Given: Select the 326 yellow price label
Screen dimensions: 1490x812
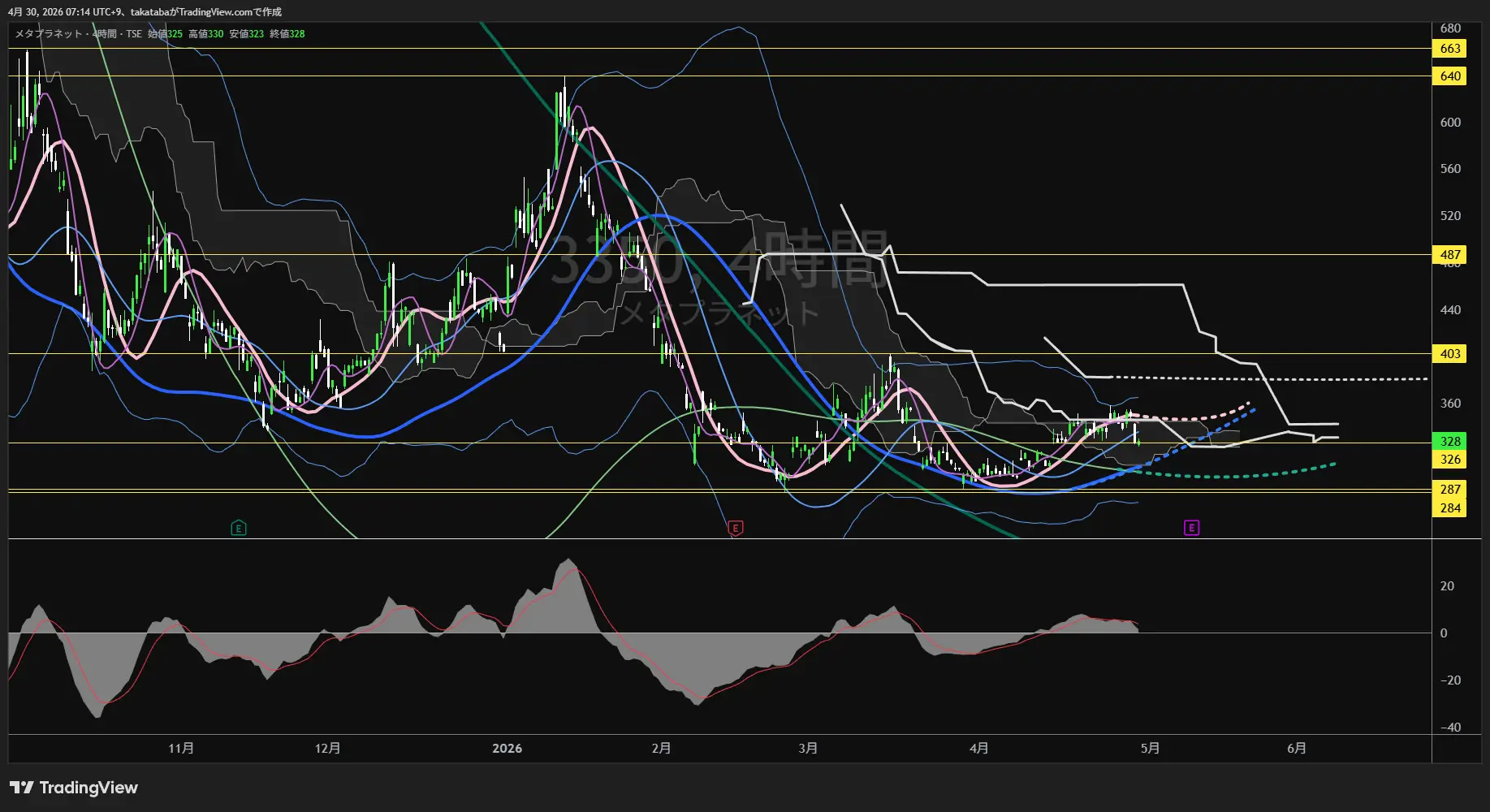Looking at the screenshot, I should tap(1449, 460).
